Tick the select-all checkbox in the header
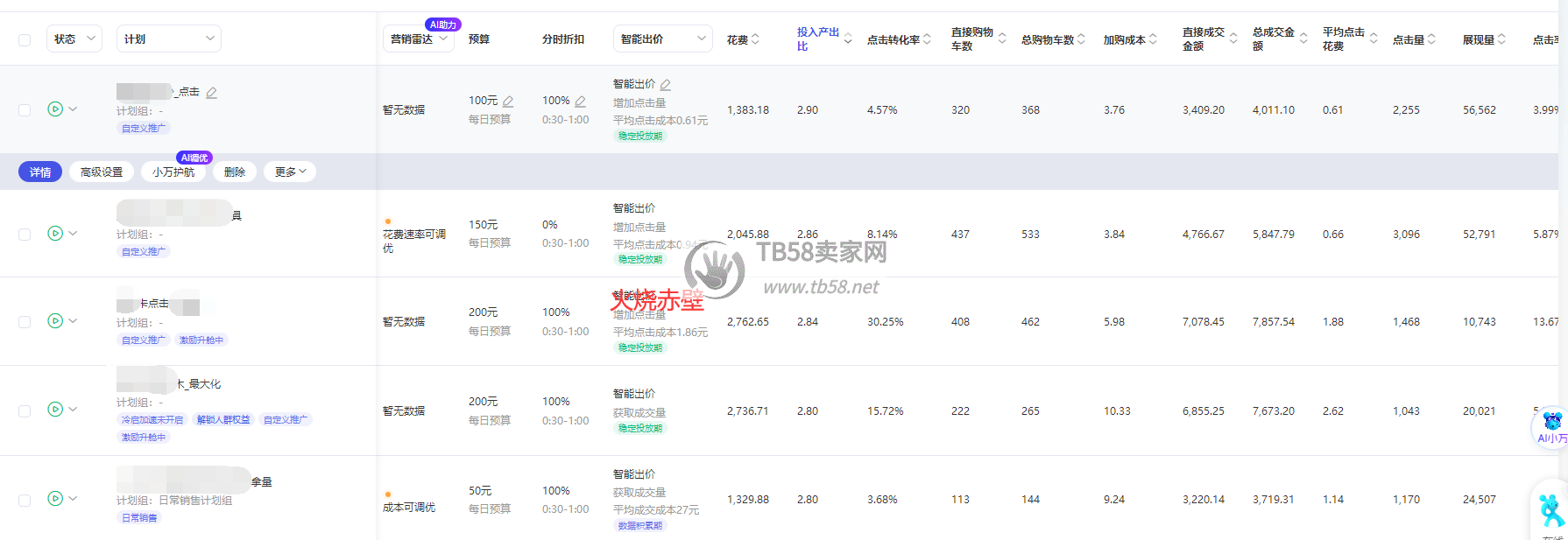1568x540 pixels. (25, 39)
